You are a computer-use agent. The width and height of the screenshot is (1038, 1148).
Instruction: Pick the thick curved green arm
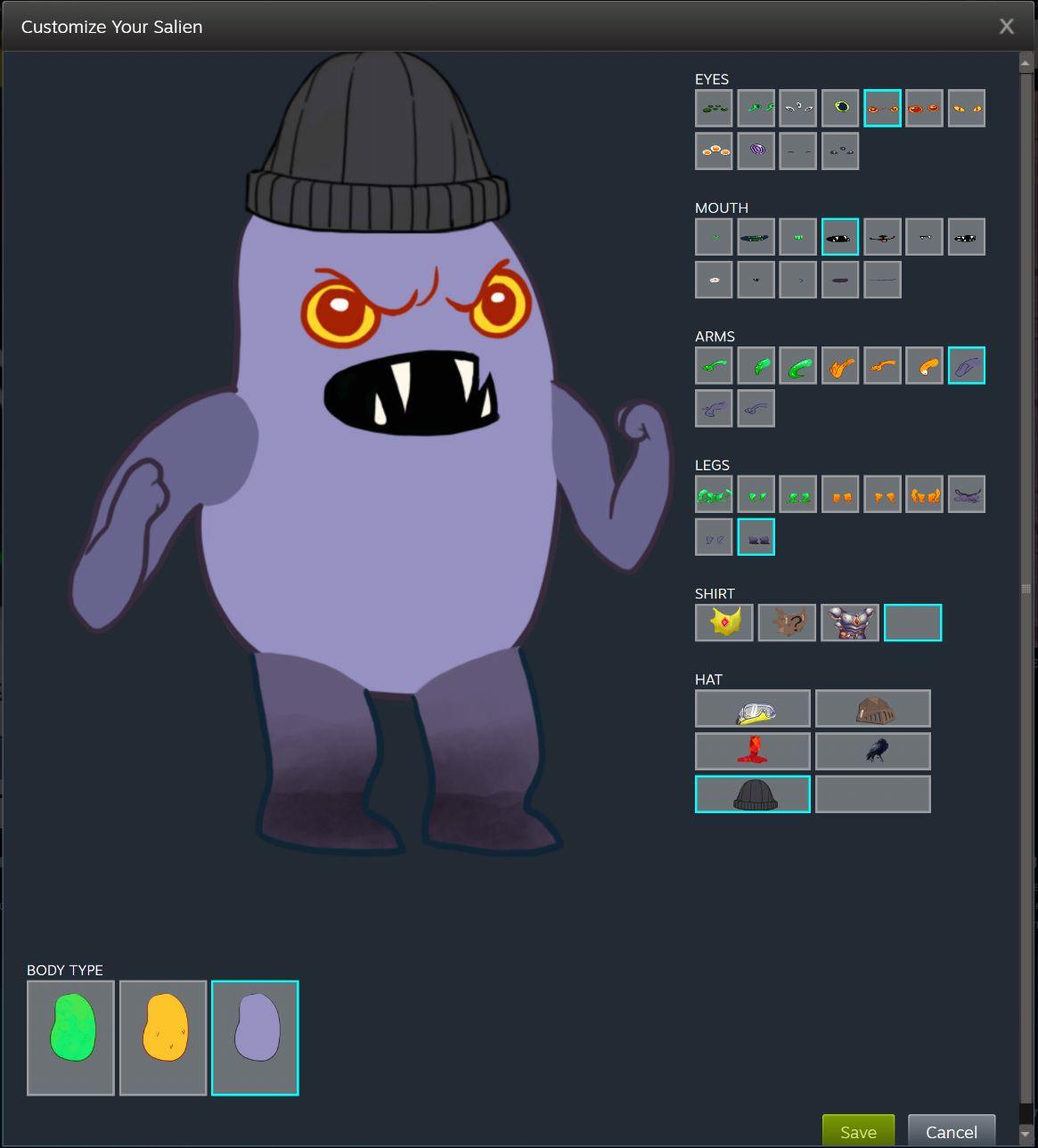click(x=797, y=365)
